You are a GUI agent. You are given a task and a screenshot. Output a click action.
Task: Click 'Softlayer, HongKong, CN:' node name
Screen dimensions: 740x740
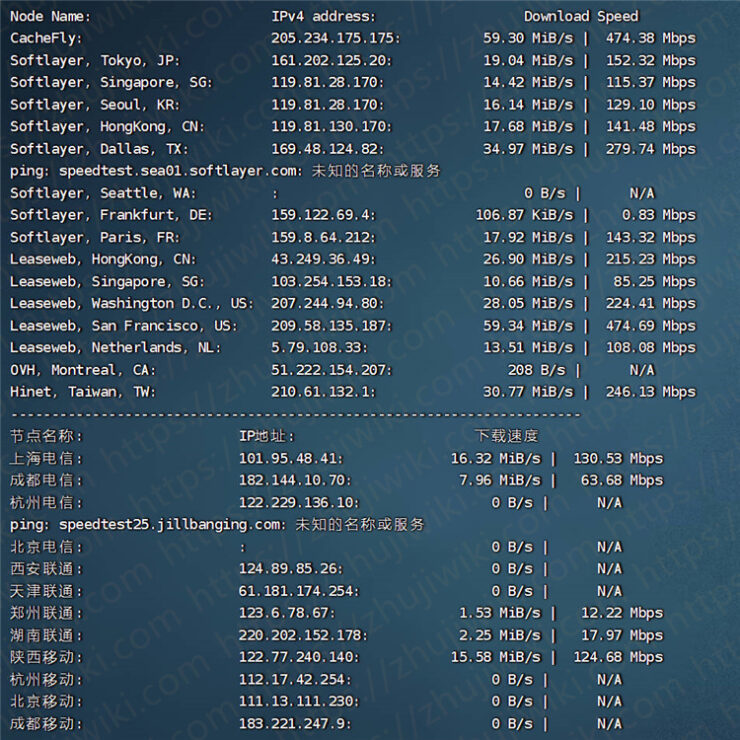(107, 126)
